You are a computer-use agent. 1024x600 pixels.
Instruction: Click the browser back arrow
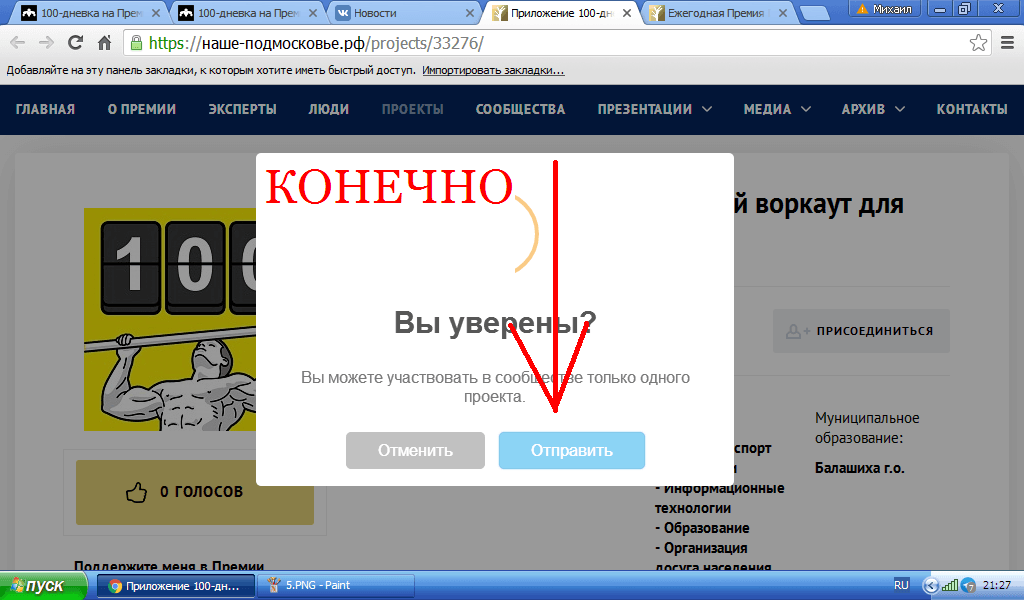(x=17, y=43)
